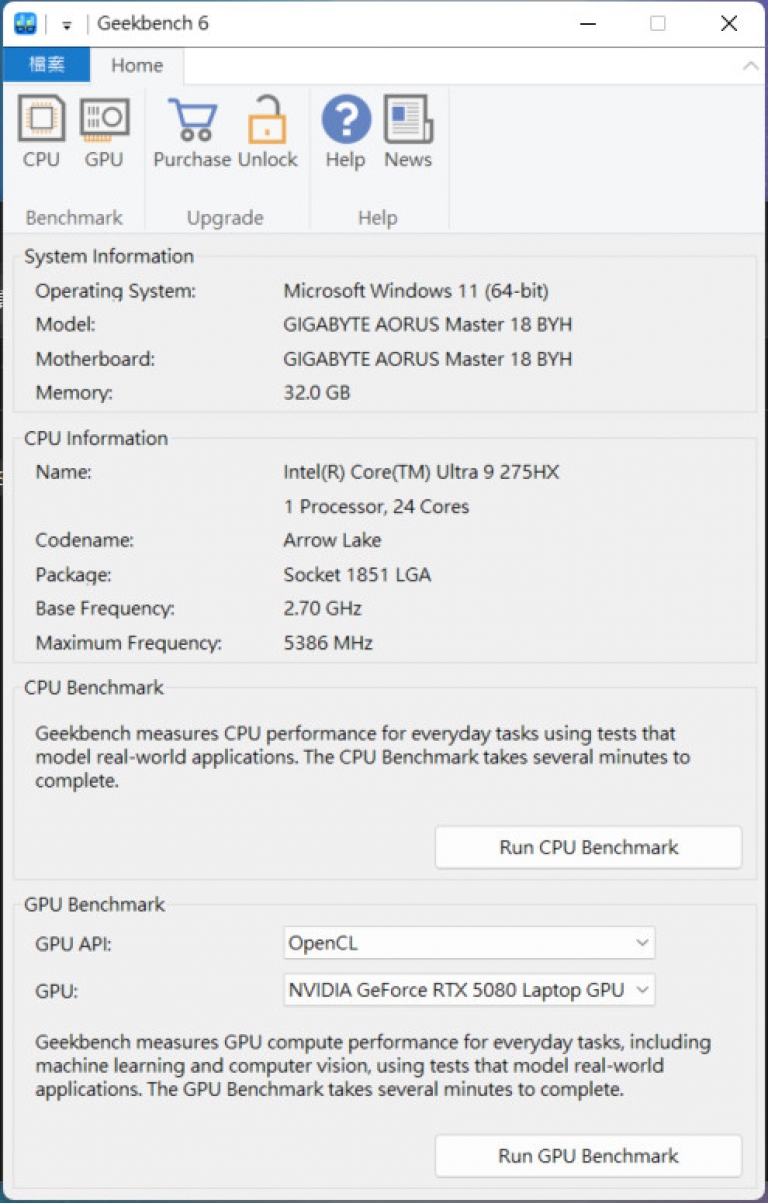The width and height of the screenshot is (768, 1203).
Task: Click the Base Frequency label
Action: point(105,608)
